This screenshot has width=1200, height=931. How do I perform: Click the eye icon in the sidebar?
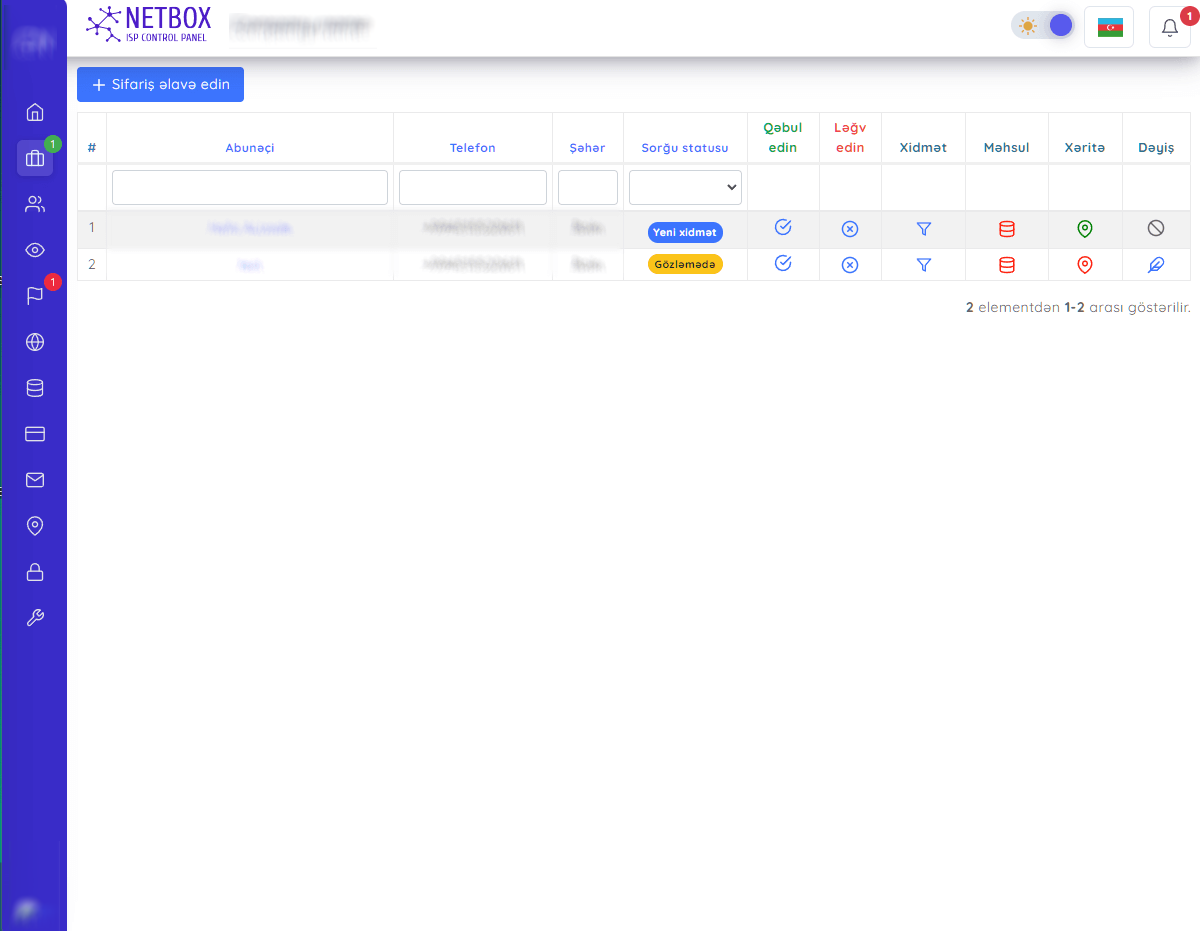(x=35, y=250)
